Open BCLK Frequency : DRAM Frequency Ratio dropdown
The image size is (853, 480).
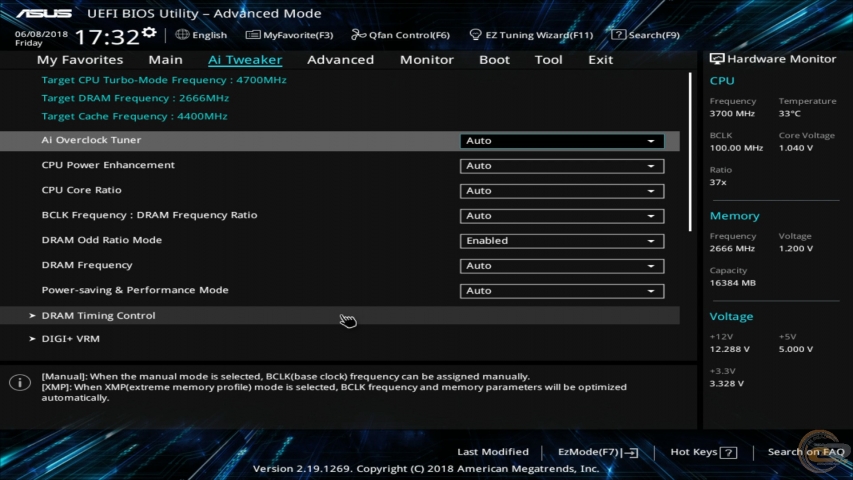(562, 216)
